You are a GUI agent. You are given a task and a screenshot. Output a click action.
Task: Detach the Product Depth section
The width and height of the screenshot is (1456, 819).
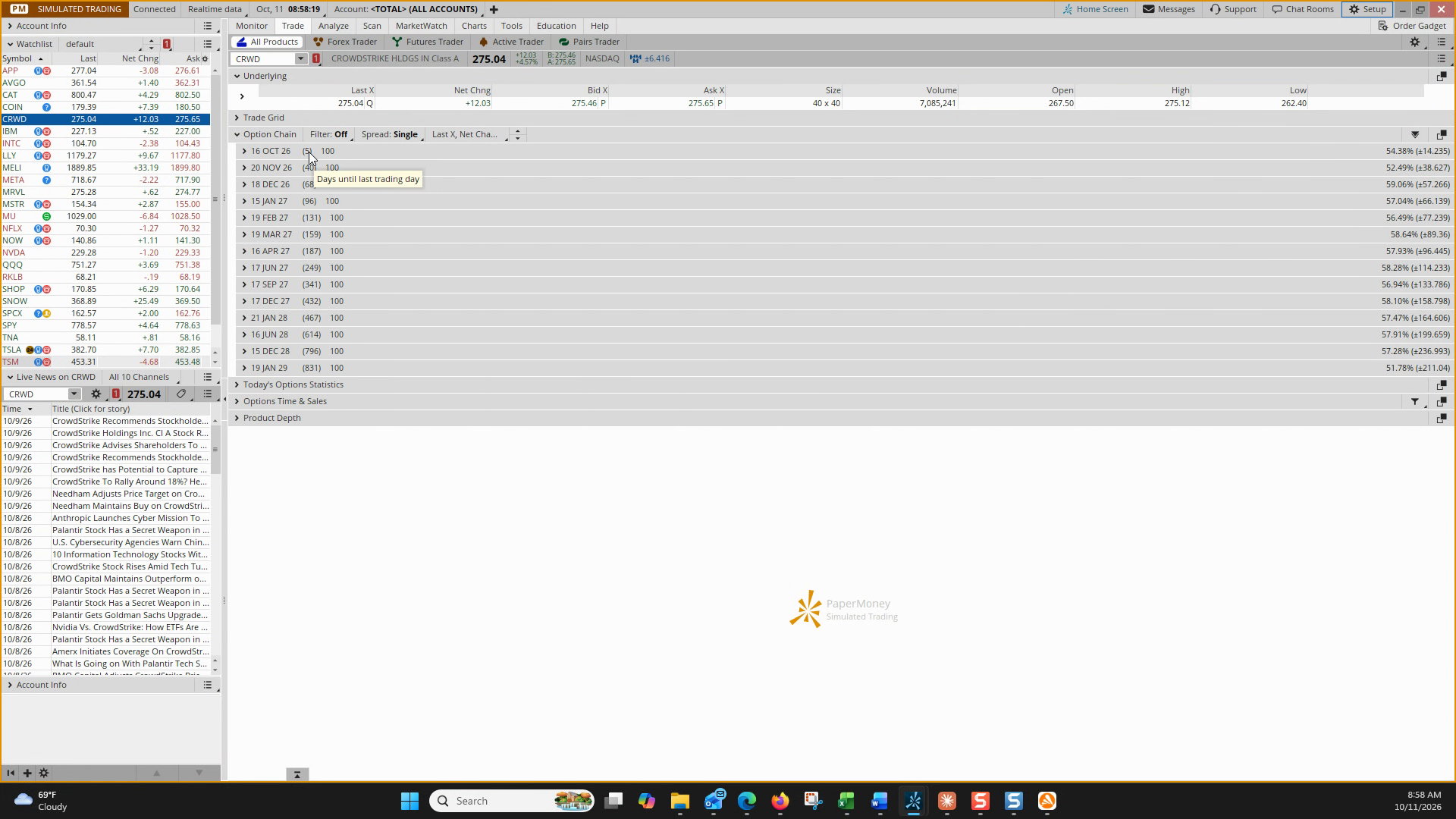coord(1441,419)
